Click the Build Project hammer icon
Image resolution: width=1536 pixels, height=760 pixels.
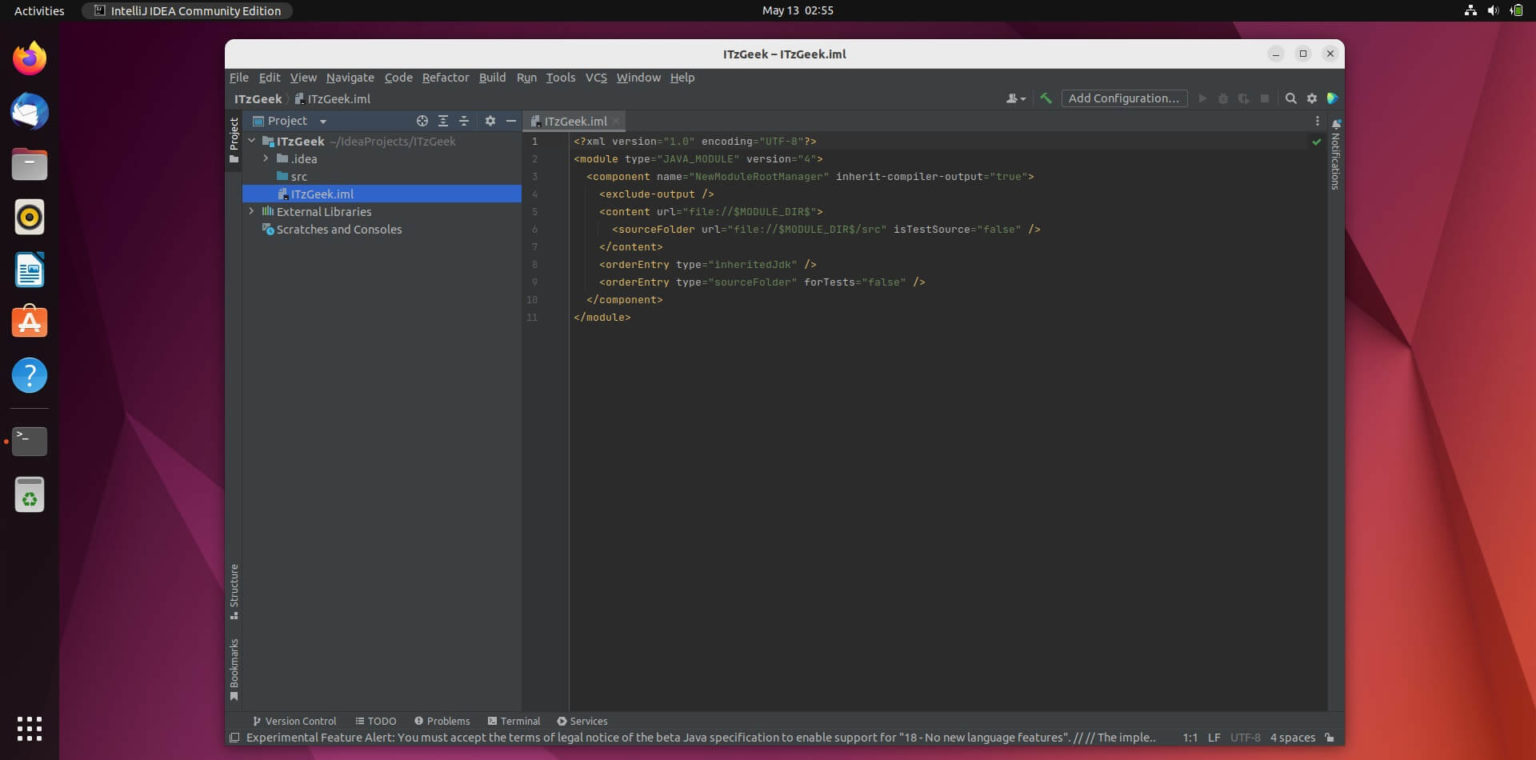(x=1046, y=98)
